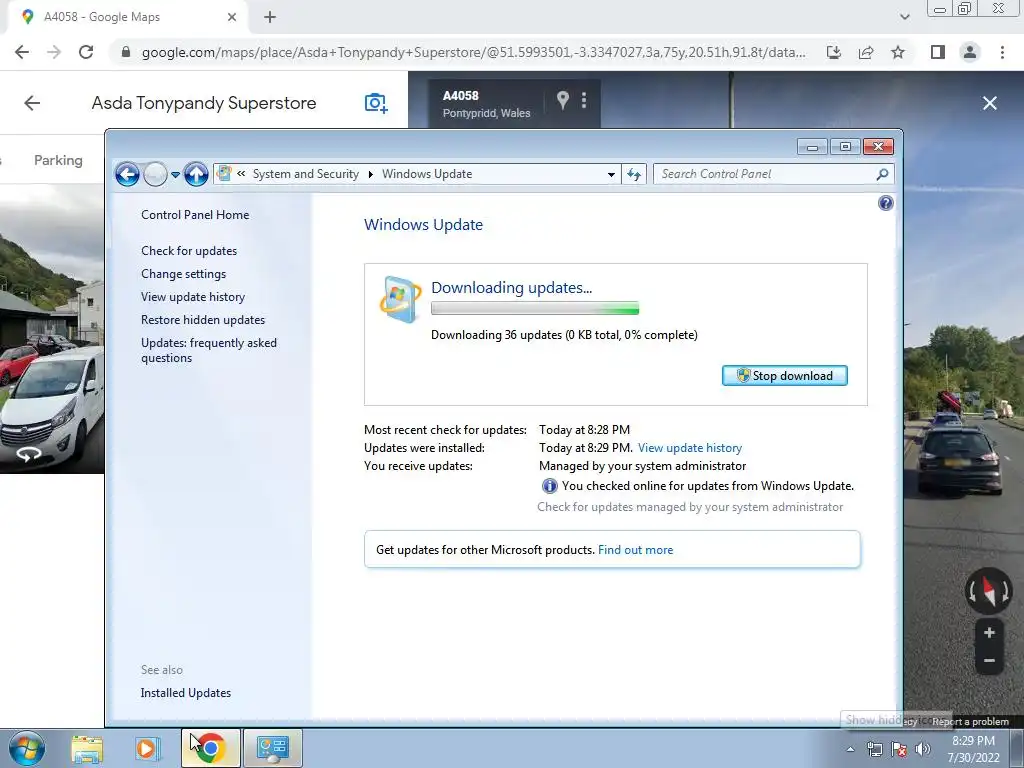Open Windows Media Player from taskbar
1024x768 pixels.
147,748
